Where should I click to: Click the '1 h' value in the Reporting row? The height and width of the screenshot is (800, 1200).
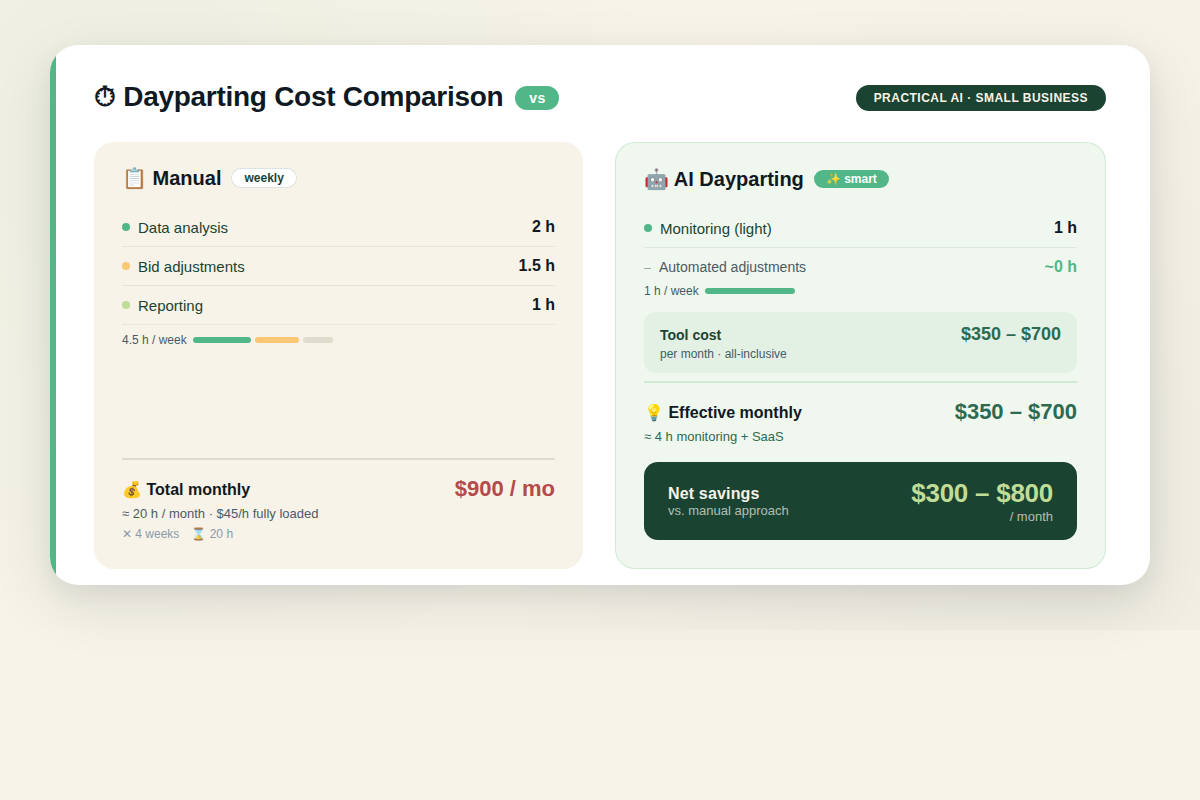coord(543,305)
